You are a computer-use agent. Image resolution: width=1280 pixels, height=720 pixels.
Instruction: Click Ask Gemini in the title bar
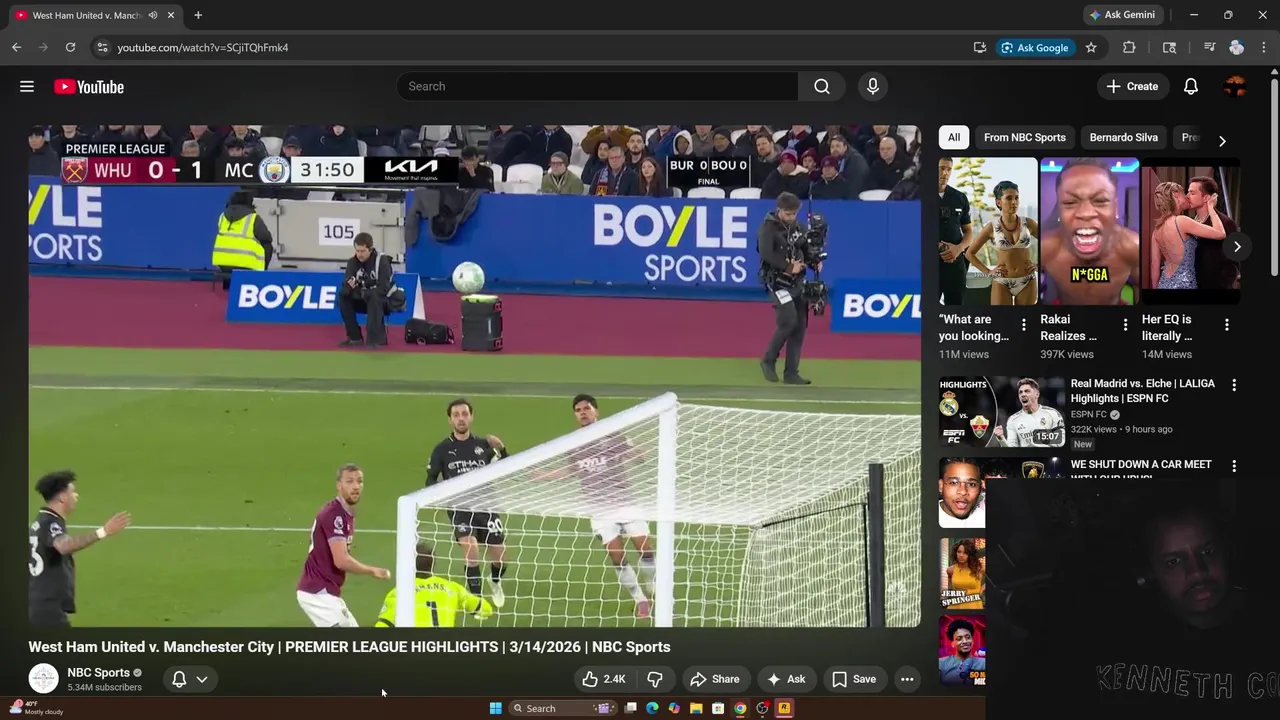point(1122,15)
